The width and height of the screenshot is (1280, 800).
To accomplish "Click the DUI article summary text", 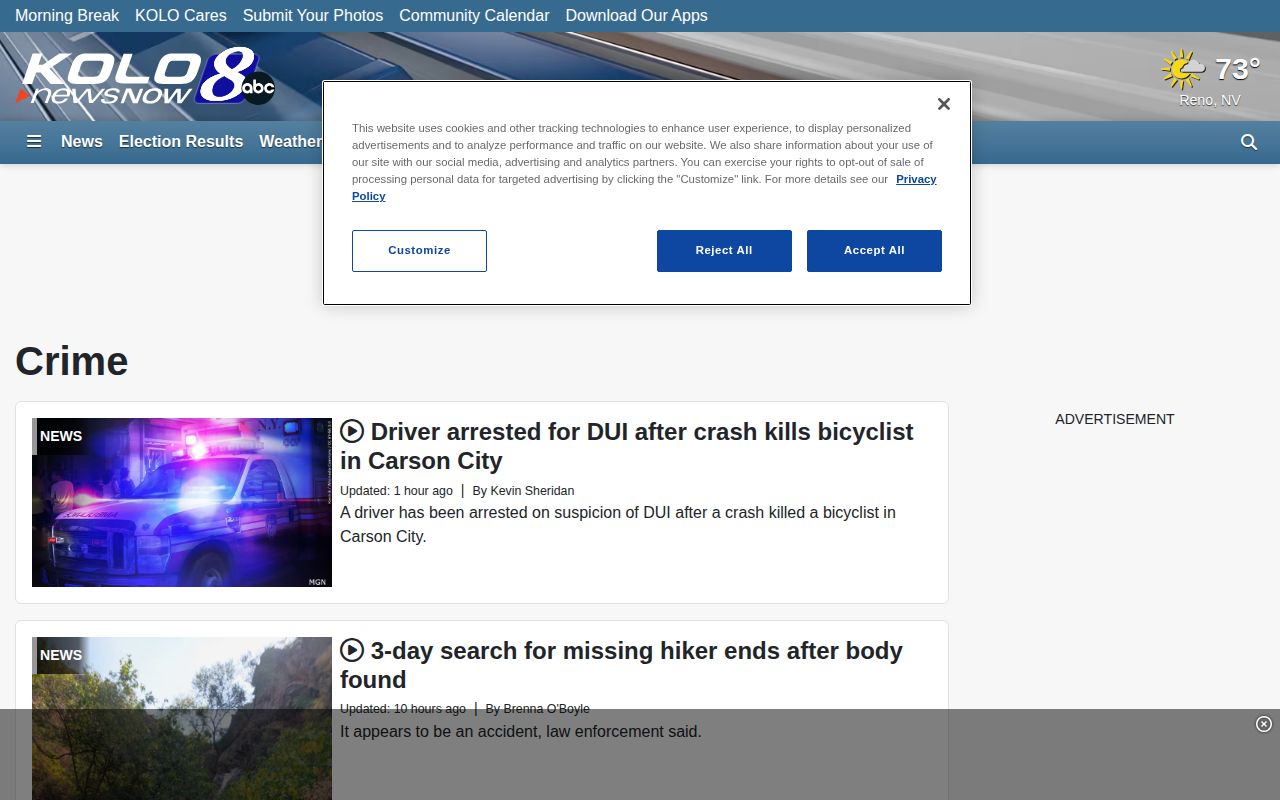I will point(618,524).
